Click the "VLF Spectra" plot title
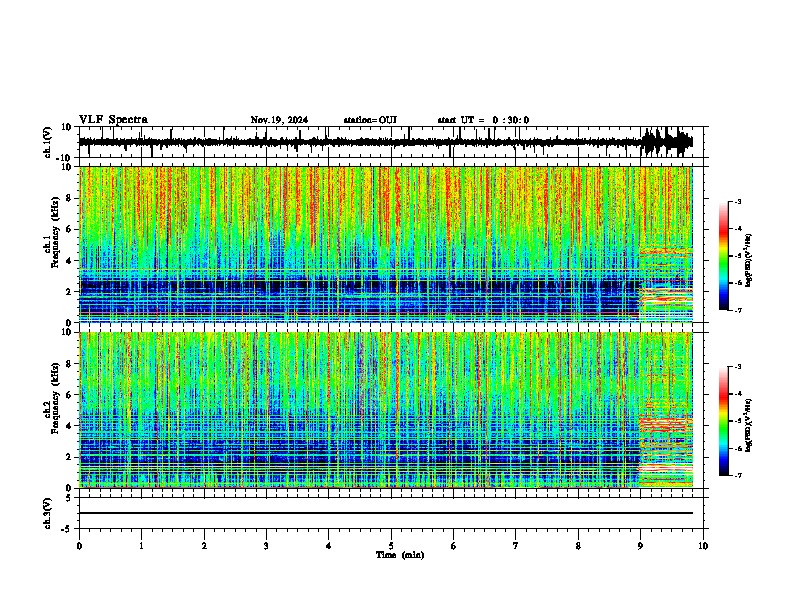 [x=113, y=120]
